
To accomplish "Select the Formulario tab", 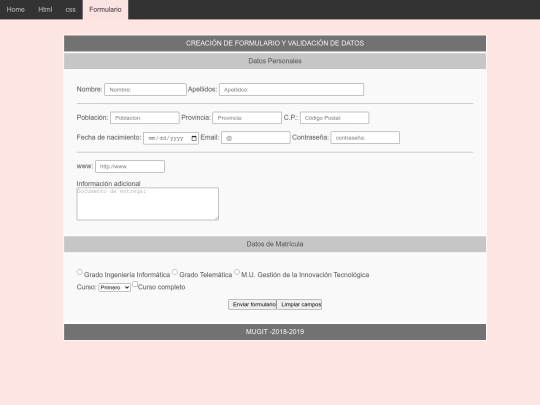I will (x=105, y=9).
